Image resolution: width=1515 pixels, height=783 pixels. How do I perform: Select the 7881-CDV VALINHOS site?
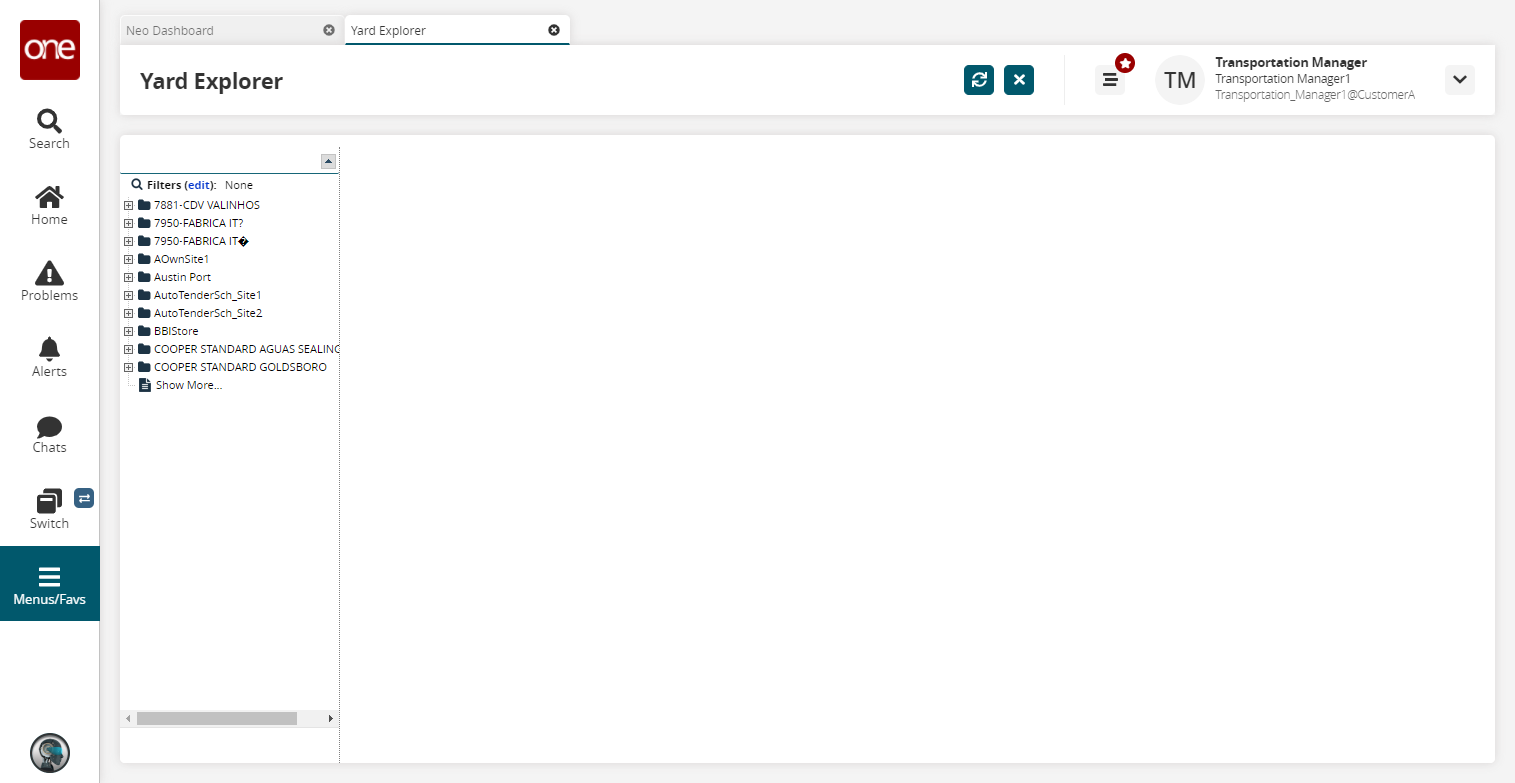click(207, 205)
